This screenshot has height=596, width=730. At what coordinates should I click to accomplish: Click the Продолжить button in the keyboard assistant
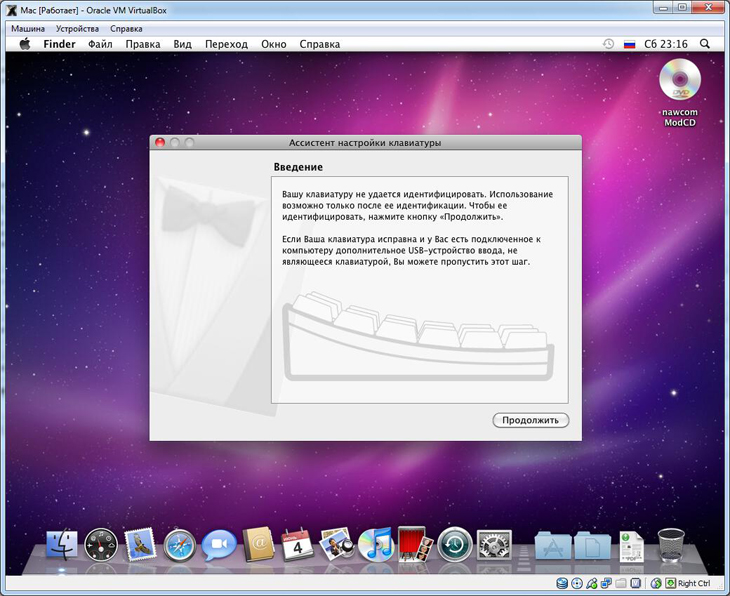(x=530, y=420)
